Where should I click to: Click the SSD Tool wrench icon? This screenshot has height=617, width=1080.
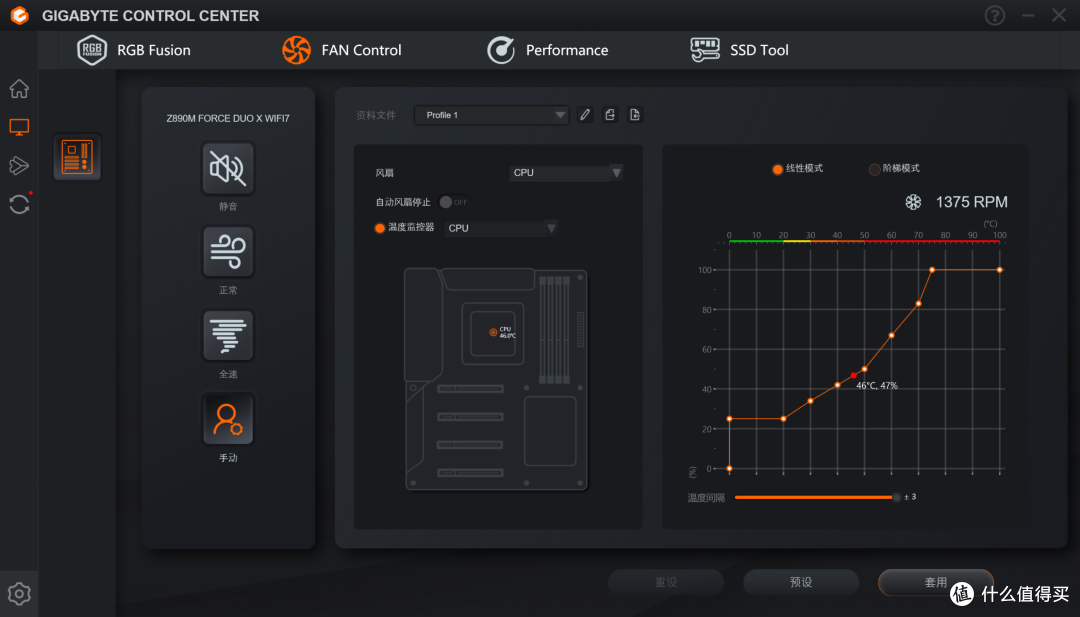(705, 50)
